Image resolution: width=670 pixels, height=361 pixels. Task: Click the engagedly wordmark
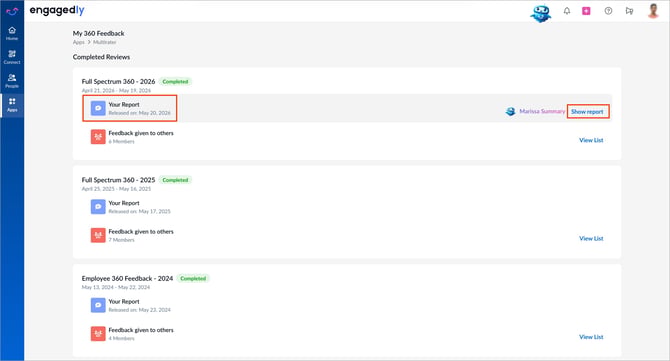tap(57, 11)
